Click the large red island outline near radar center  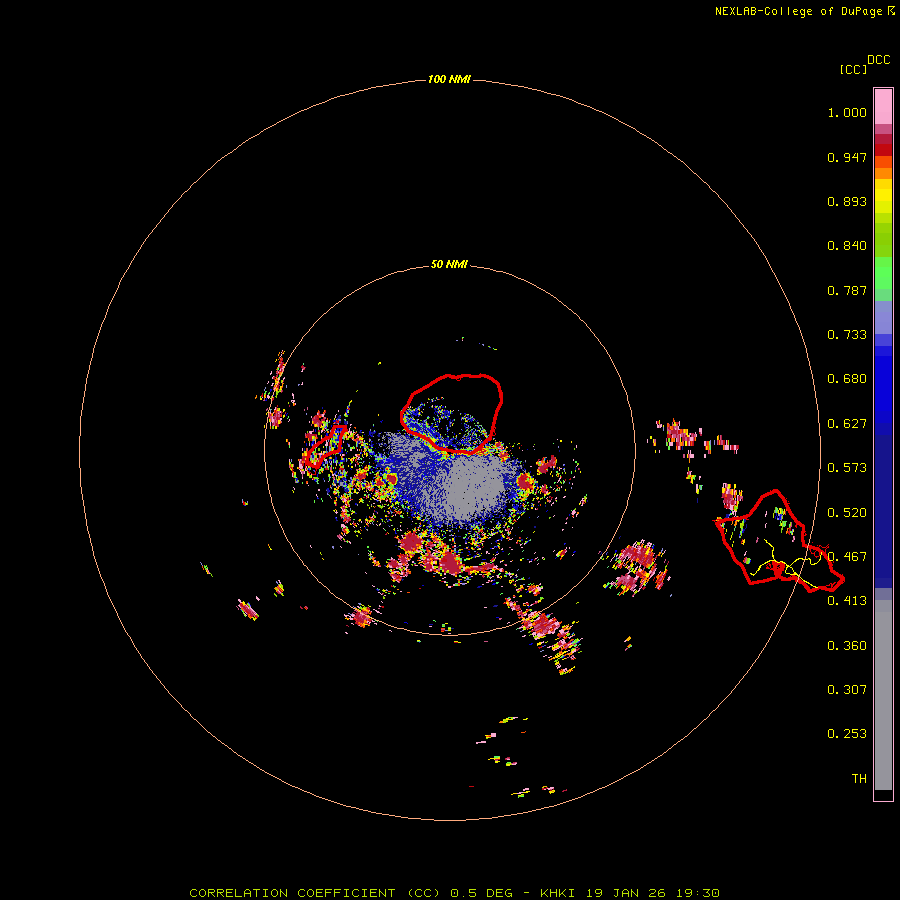pos(452,413)
